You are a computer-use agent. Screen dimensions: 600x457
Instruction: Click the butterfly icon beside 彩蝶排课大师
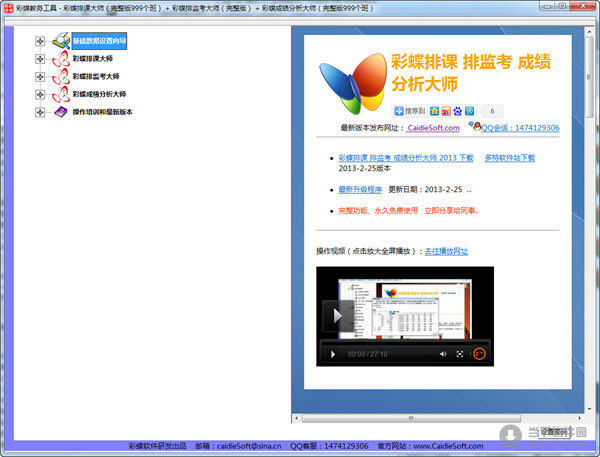[x=61, y=59]
